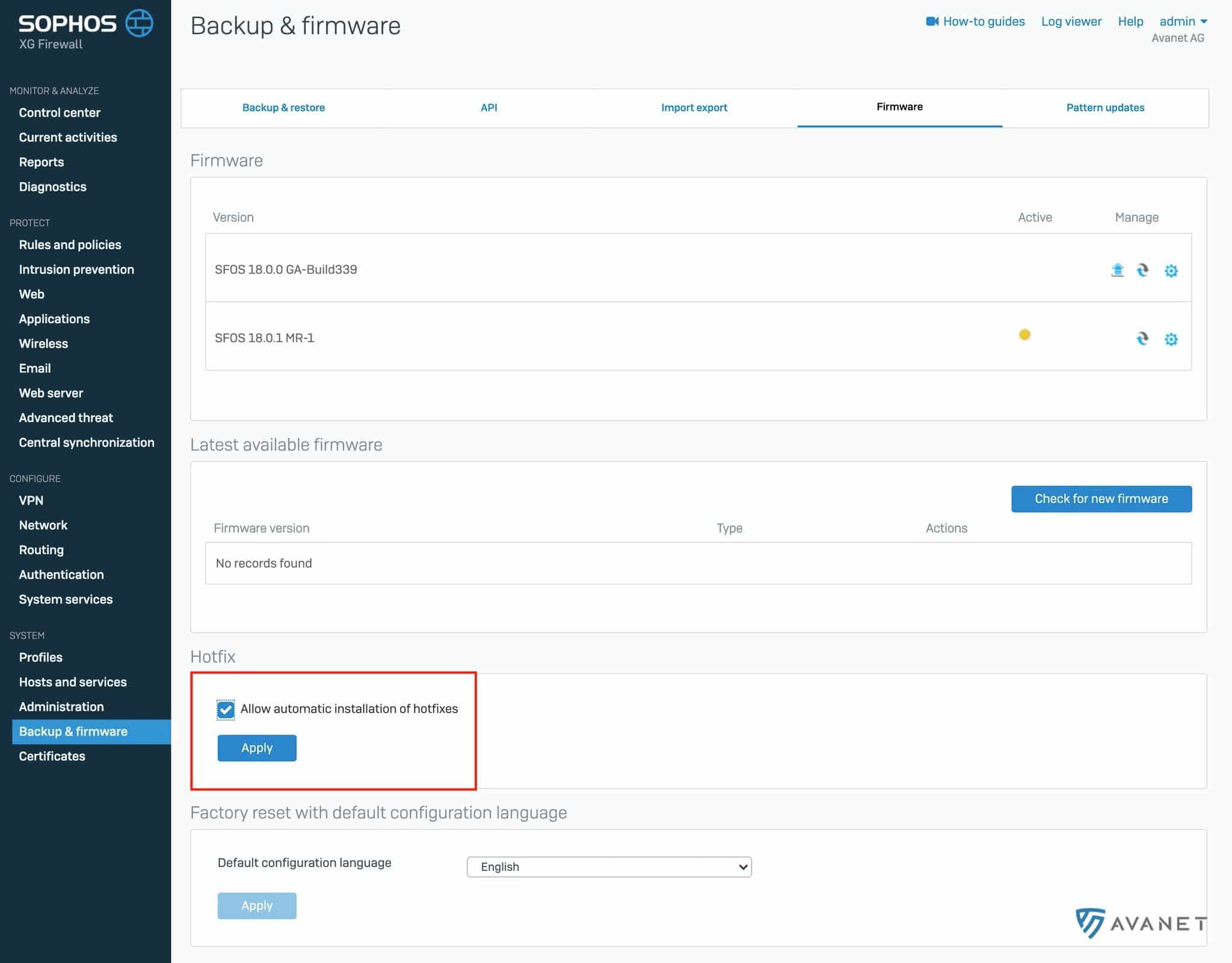The image size is (1232, 963).
Task: Open Rules and policies in sidebar
Action: pyautogui.click(x=70, y=245)
